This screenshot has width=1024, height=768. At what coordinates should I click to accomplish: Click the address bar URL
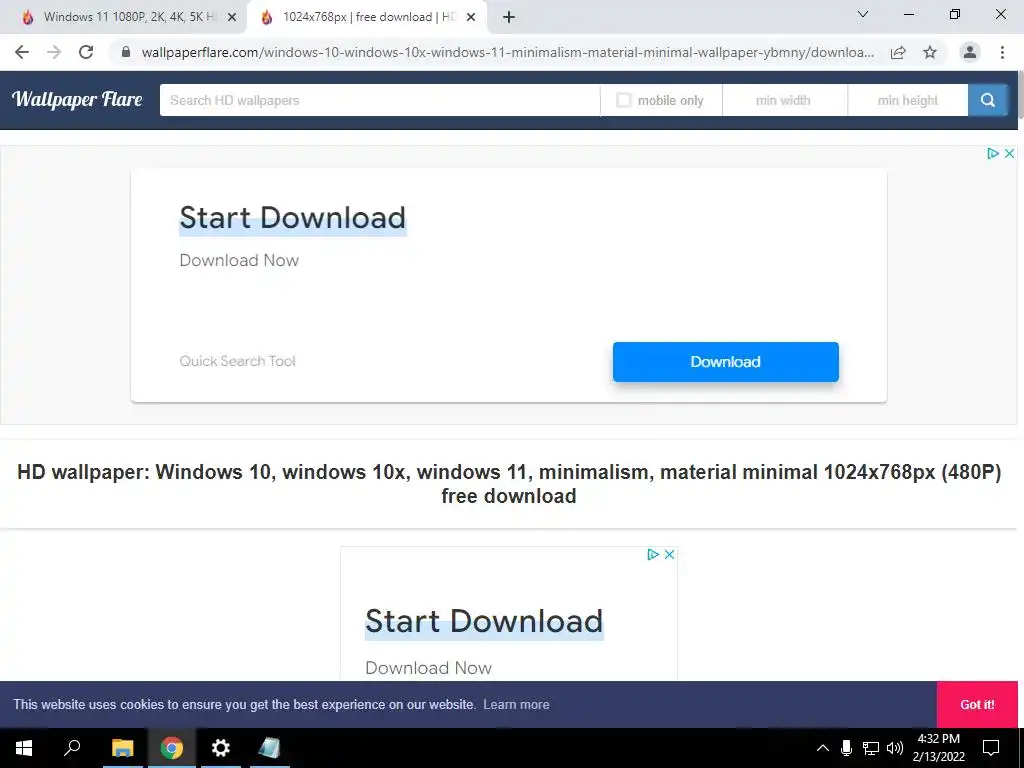(x=507, y=52)
